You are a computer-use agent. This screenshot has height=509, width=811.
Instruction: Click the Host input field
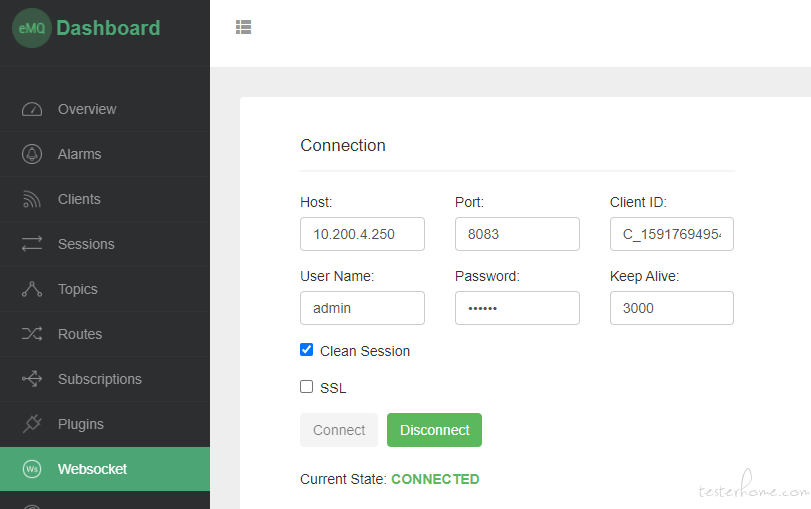point(362,234)
